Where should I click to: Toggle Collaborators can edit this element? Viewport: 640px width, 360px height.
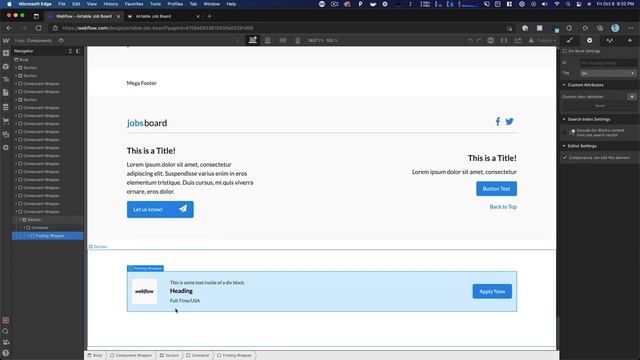coord(565,158)
